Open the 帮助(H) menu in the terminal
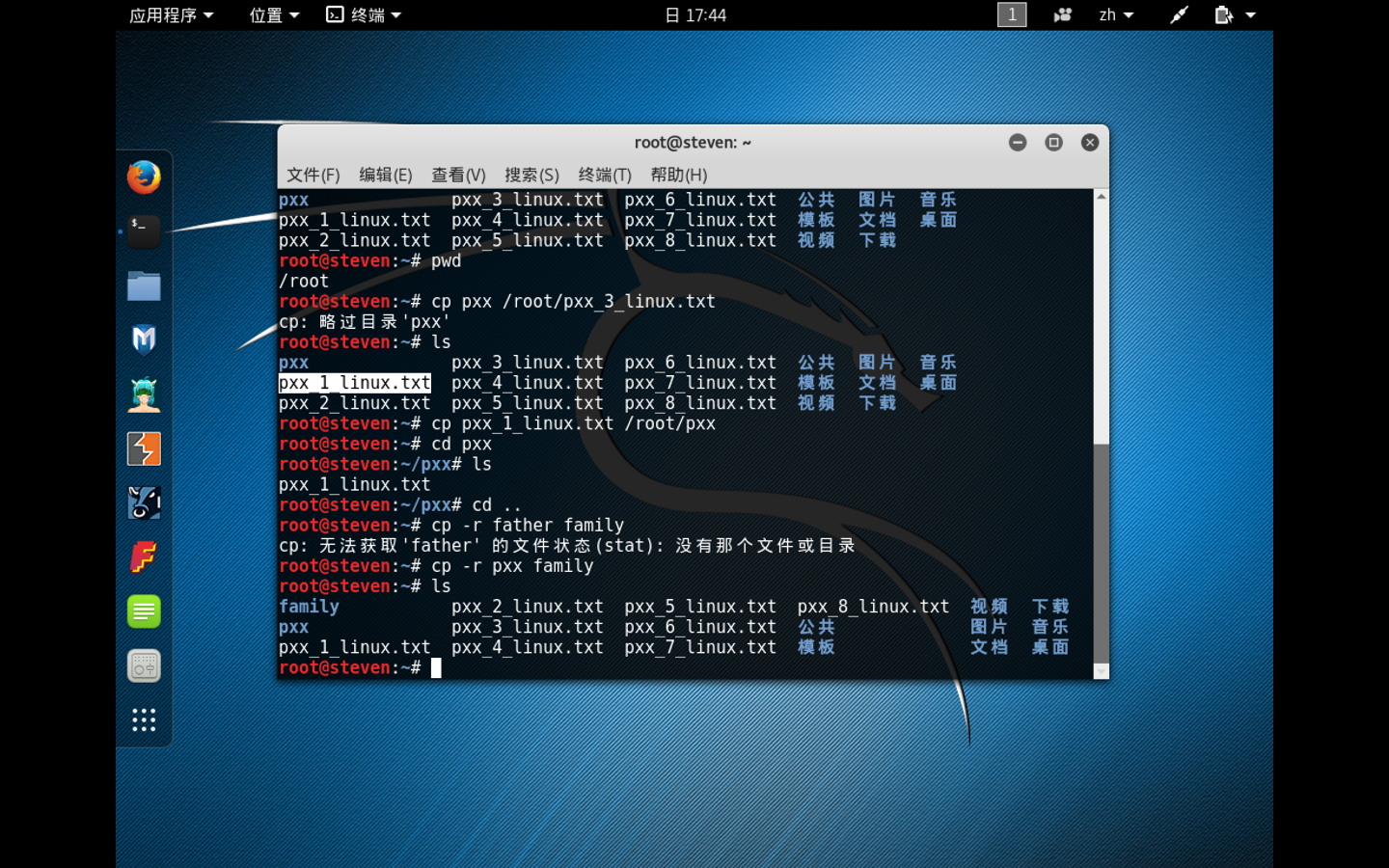 click(x=678, y=175)
